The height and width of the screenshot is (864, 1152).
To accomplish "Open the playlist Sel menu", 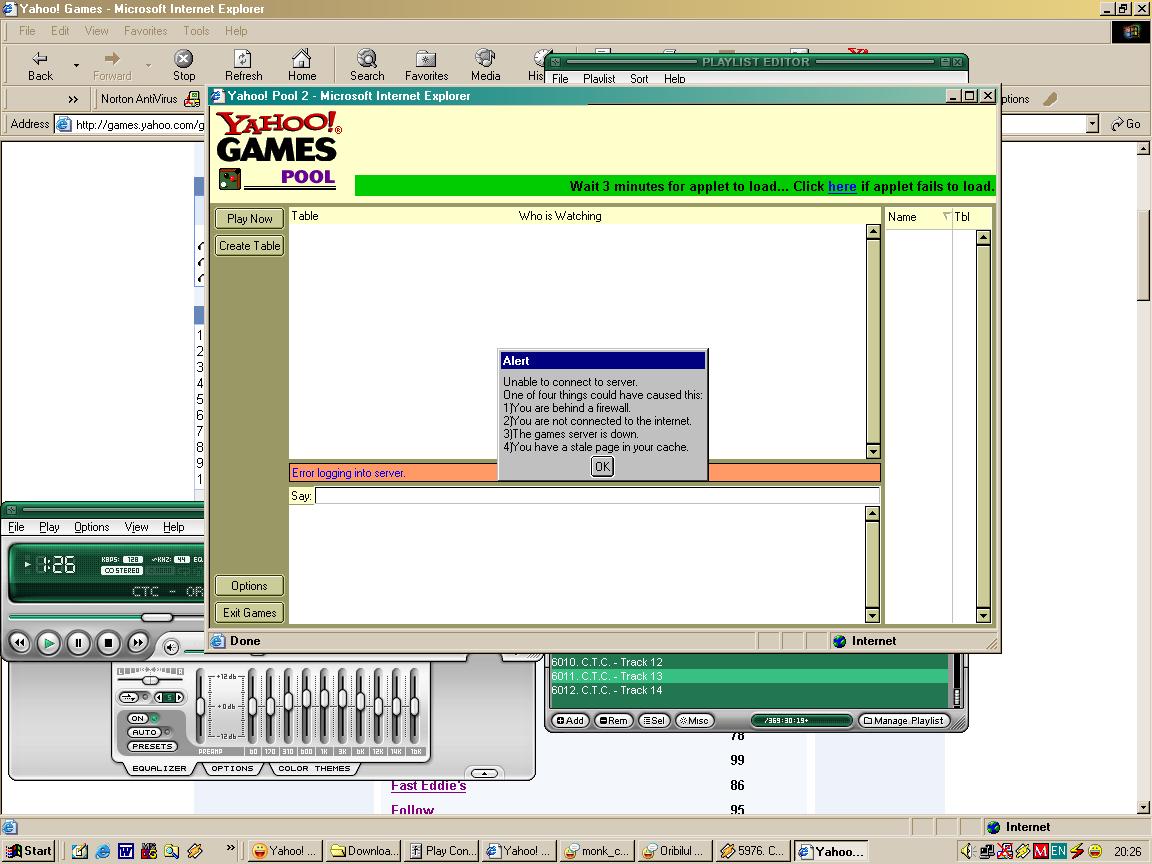I will point(654,721).
